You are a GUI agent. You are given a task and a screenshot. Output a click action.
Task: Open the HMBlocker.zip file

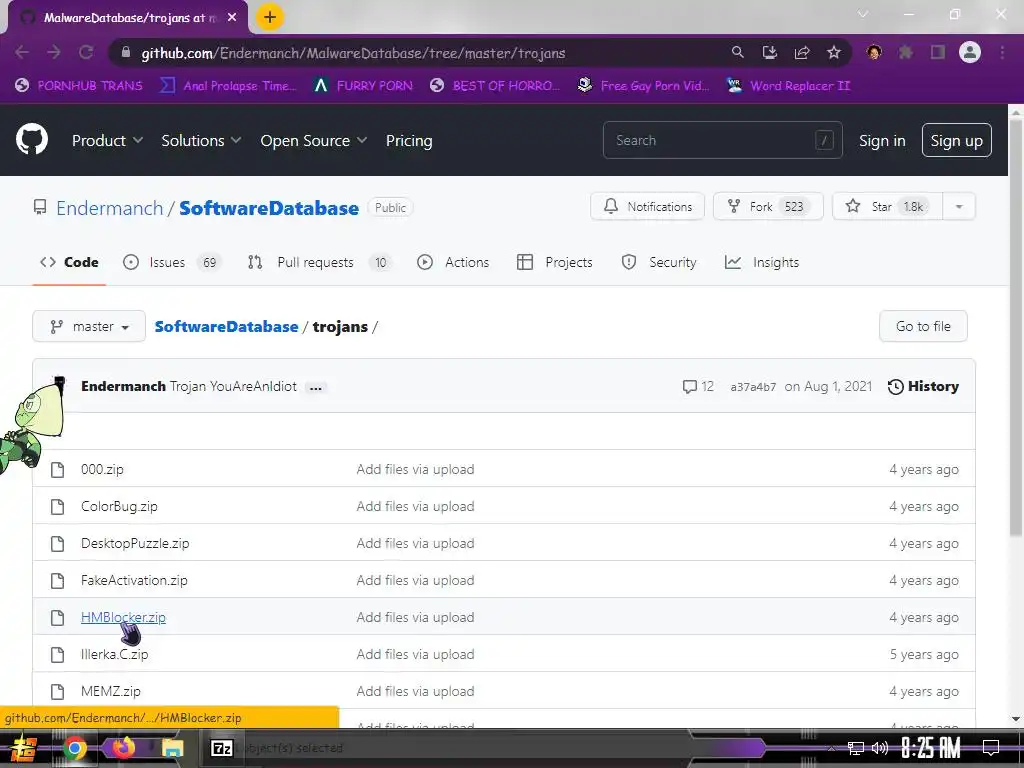[x=123, y=618]
